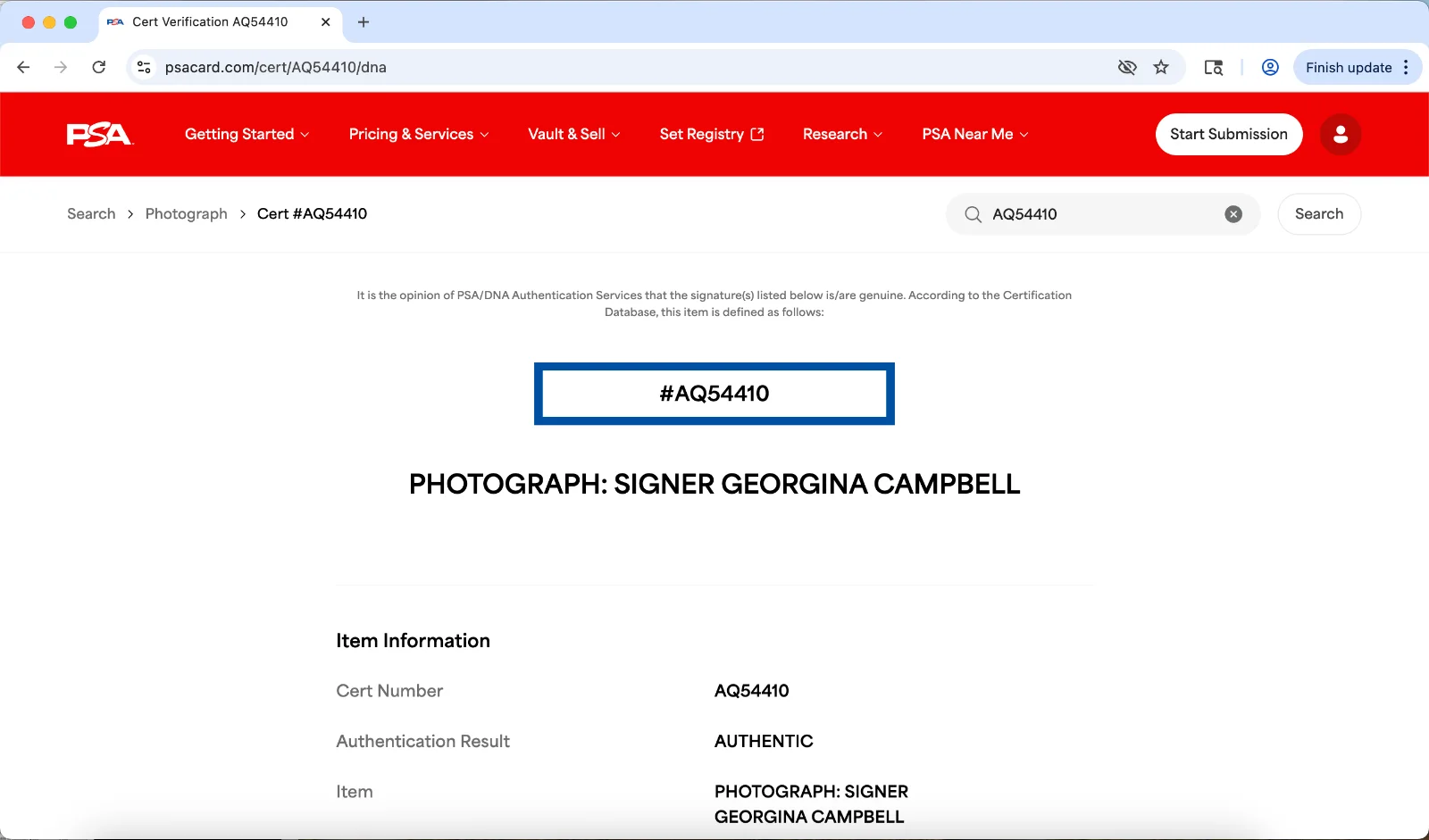The image size is (1429, 840).
Task: Expand the PSA Near Me menu
Action: (975, 134)
